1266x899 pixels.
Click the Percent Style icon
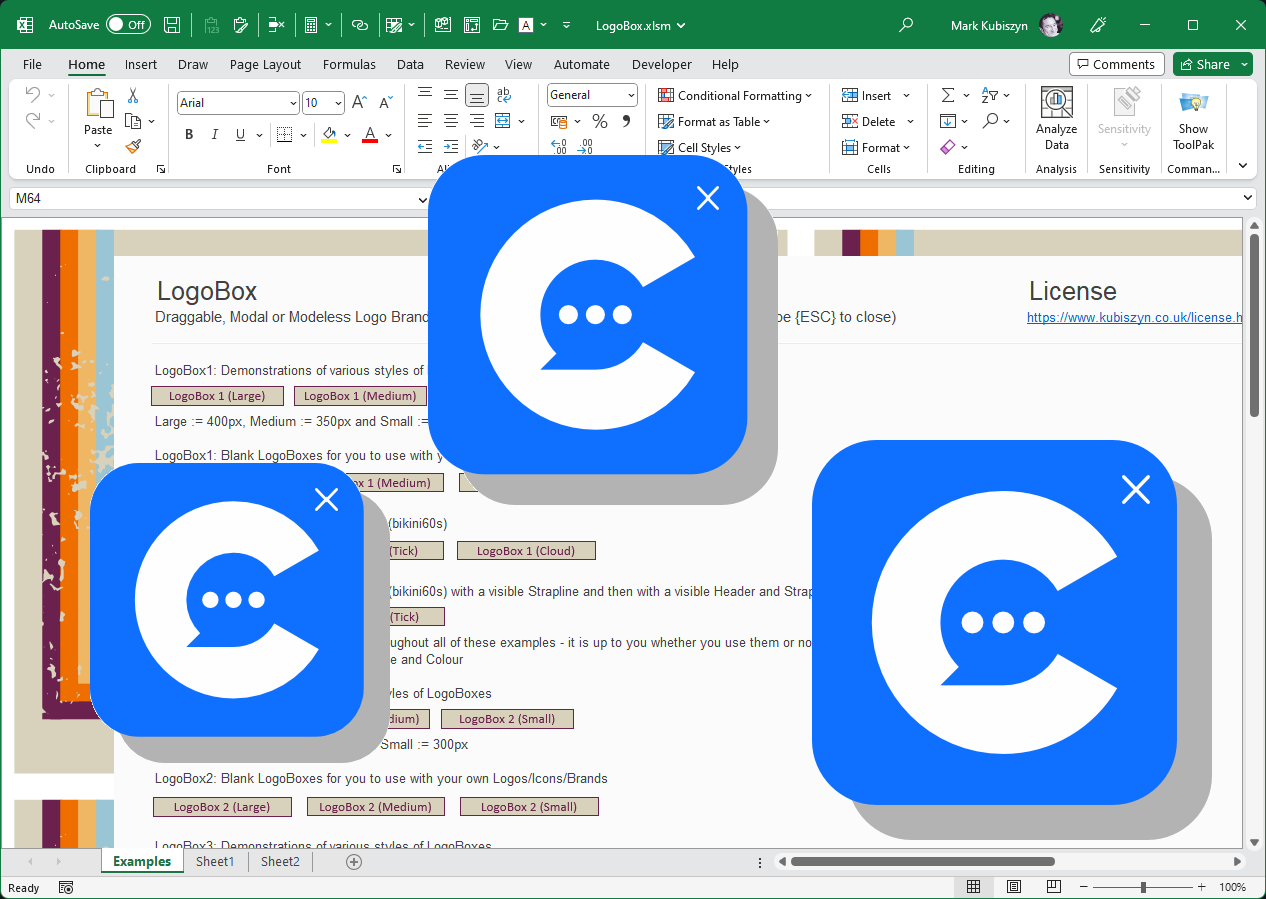click(600, 121)
